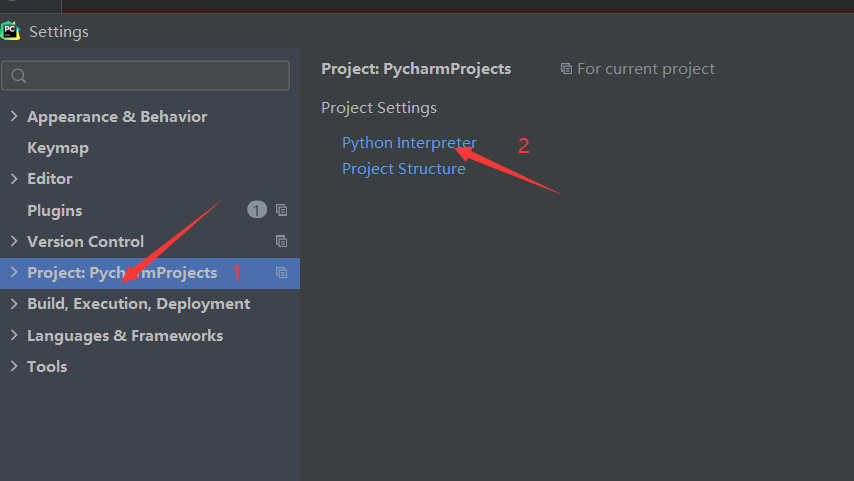Select Appearance & Behavior in settings tree
The width and height of the screenshot is (854, 481).
(x=117, y=117)
